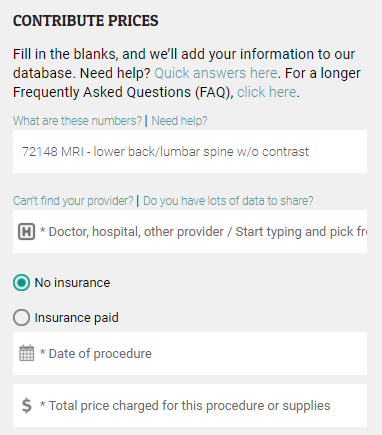Click the hospital H icon in provider field
The width and height of the screenshot is (382, 435).
pyautogui.click(x=26, y=232)
